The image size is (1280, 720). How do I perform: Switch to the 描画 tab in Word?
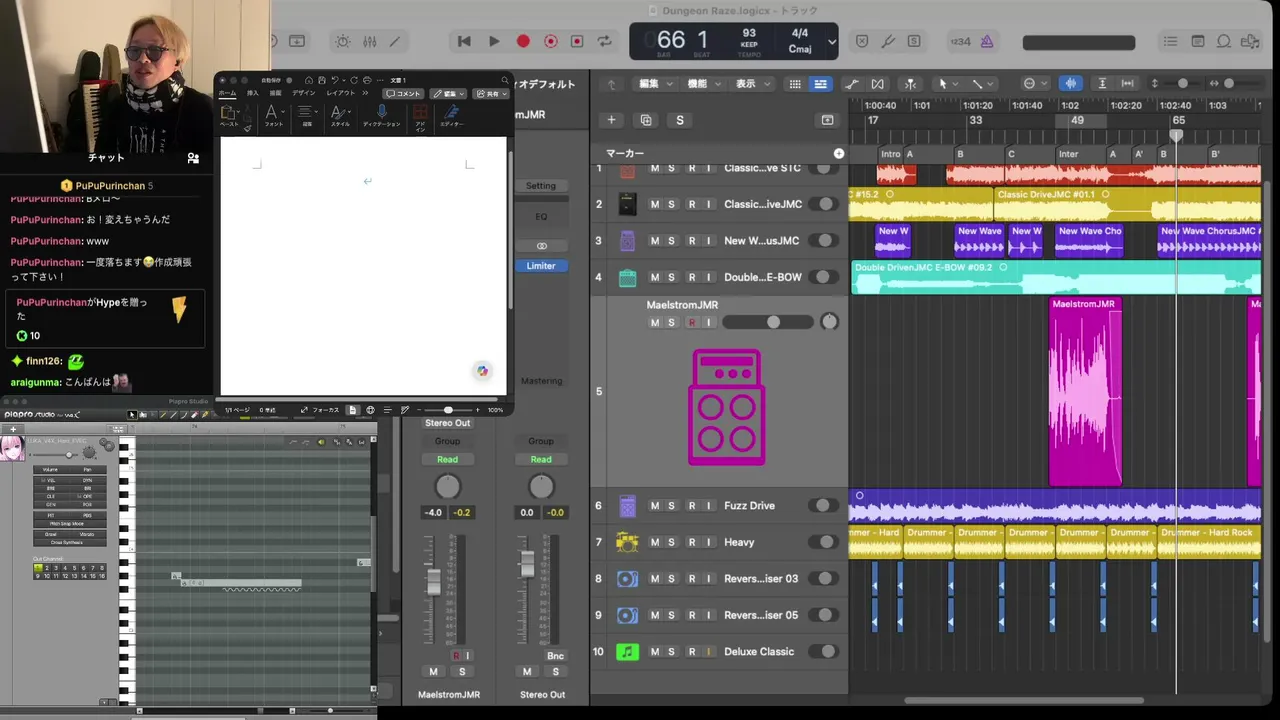point(275,93)
